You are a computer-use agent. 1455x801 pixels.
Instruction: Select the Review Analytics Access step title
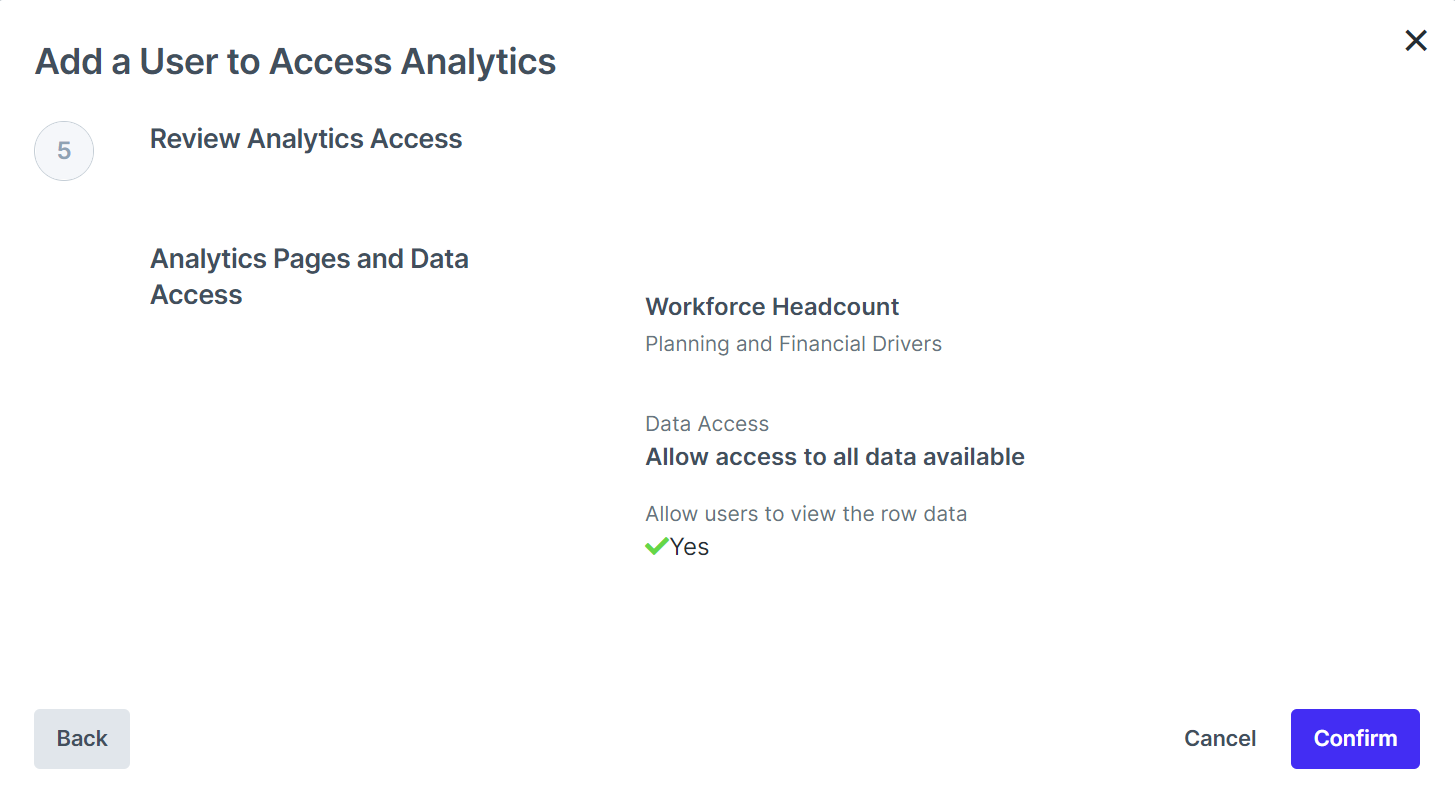tap(306, 139)
